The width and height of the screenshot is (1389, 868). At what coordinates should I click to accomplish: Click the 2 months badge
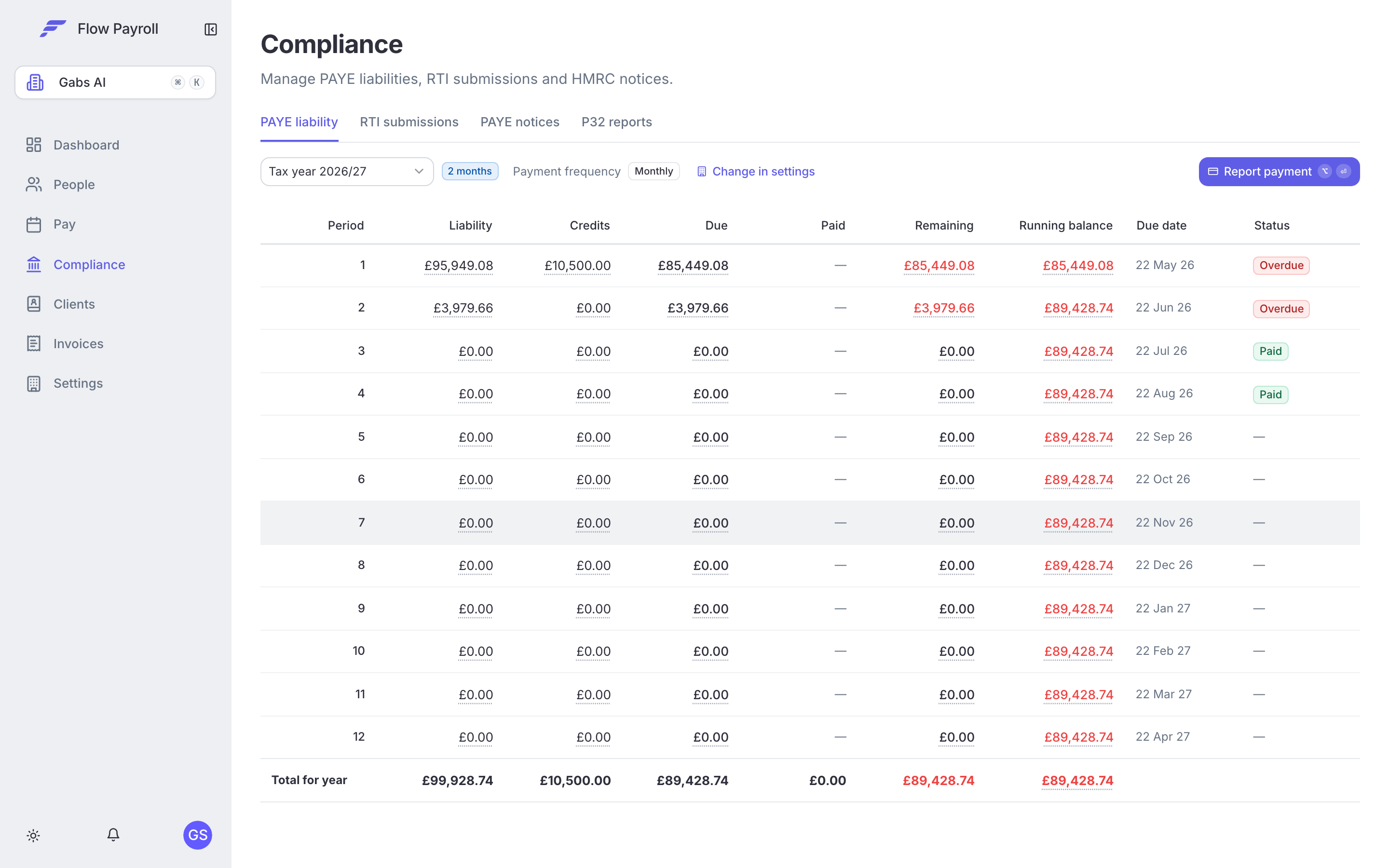pos(469,171)
